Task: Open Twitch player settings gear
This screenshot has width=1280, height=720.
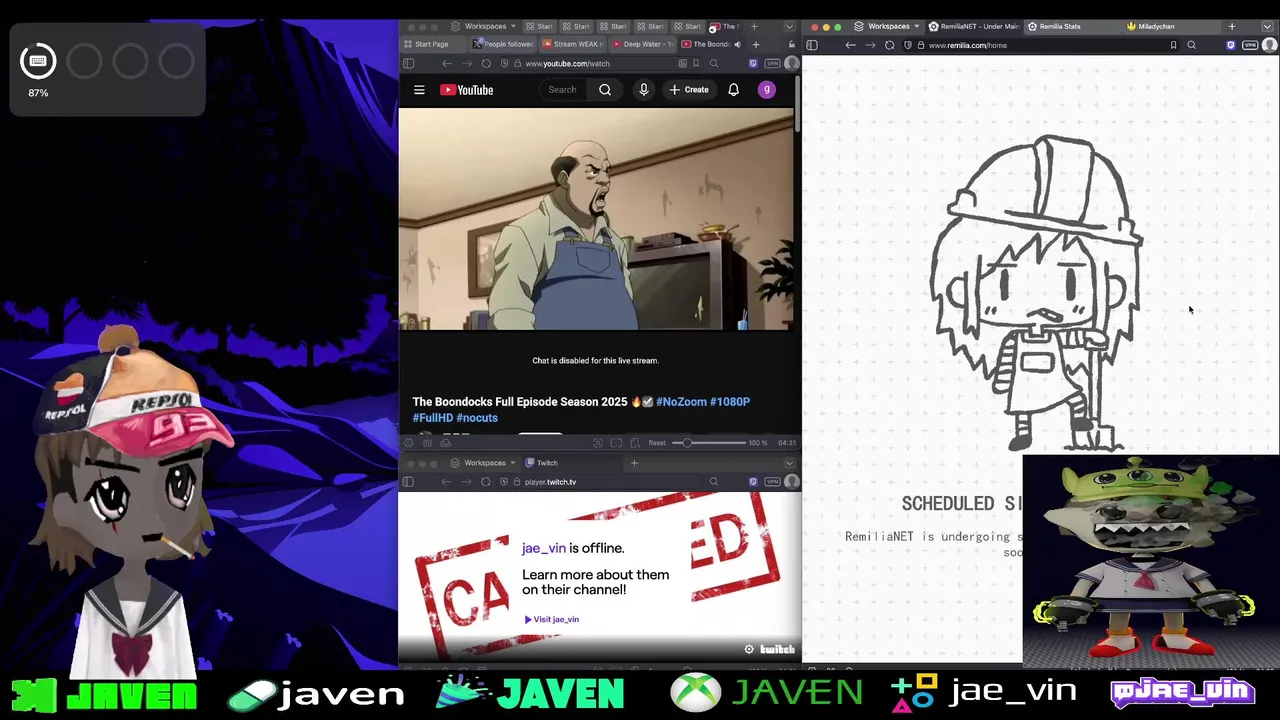Action: [749, 650]
